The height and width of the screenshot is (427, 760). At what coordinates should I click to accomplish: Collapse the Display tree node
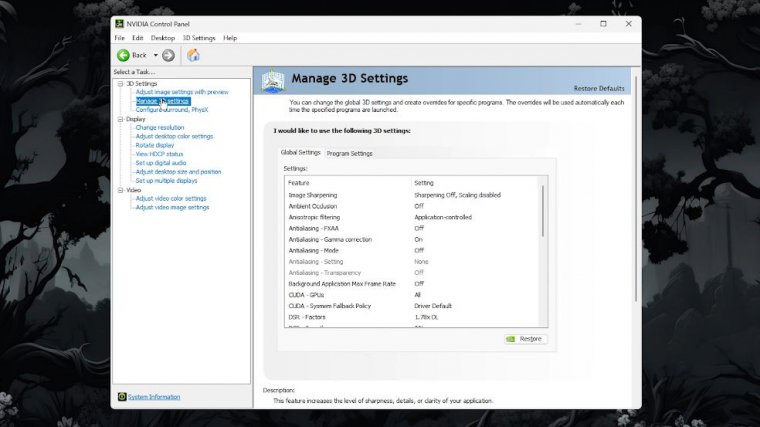tap(120, 119)
